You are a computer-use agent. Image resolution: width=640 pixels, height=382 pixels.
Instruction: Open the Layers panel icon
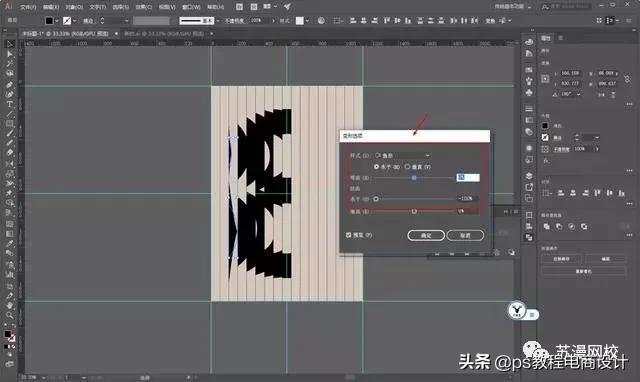pyautogui.click(x=529, y=175)
